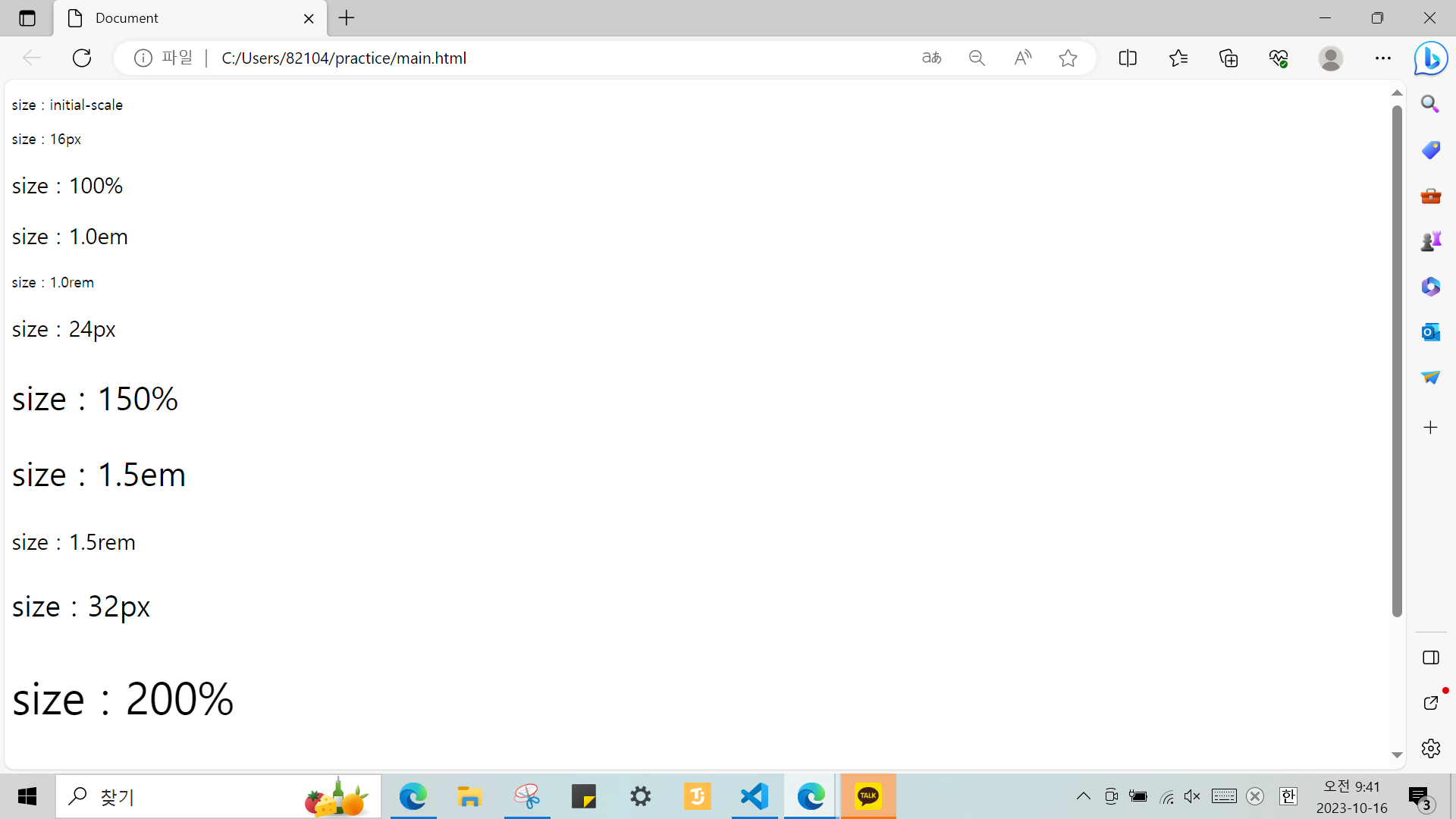This screenshot has height=819, width=1456.
Task: Click the text 'size : 1.0rem'
Action: (x=53, y=282)
